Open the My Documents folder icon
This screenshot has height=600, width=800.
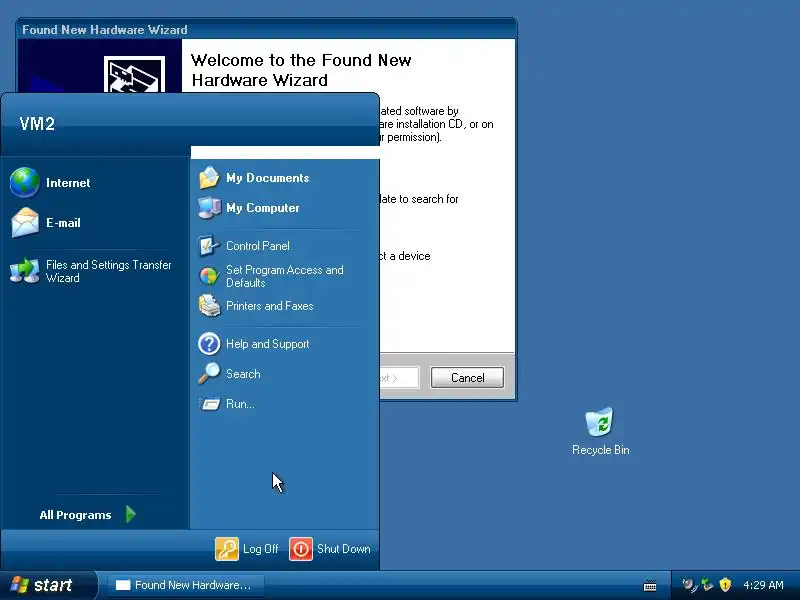pyautogui.click(x=209, y=178)
